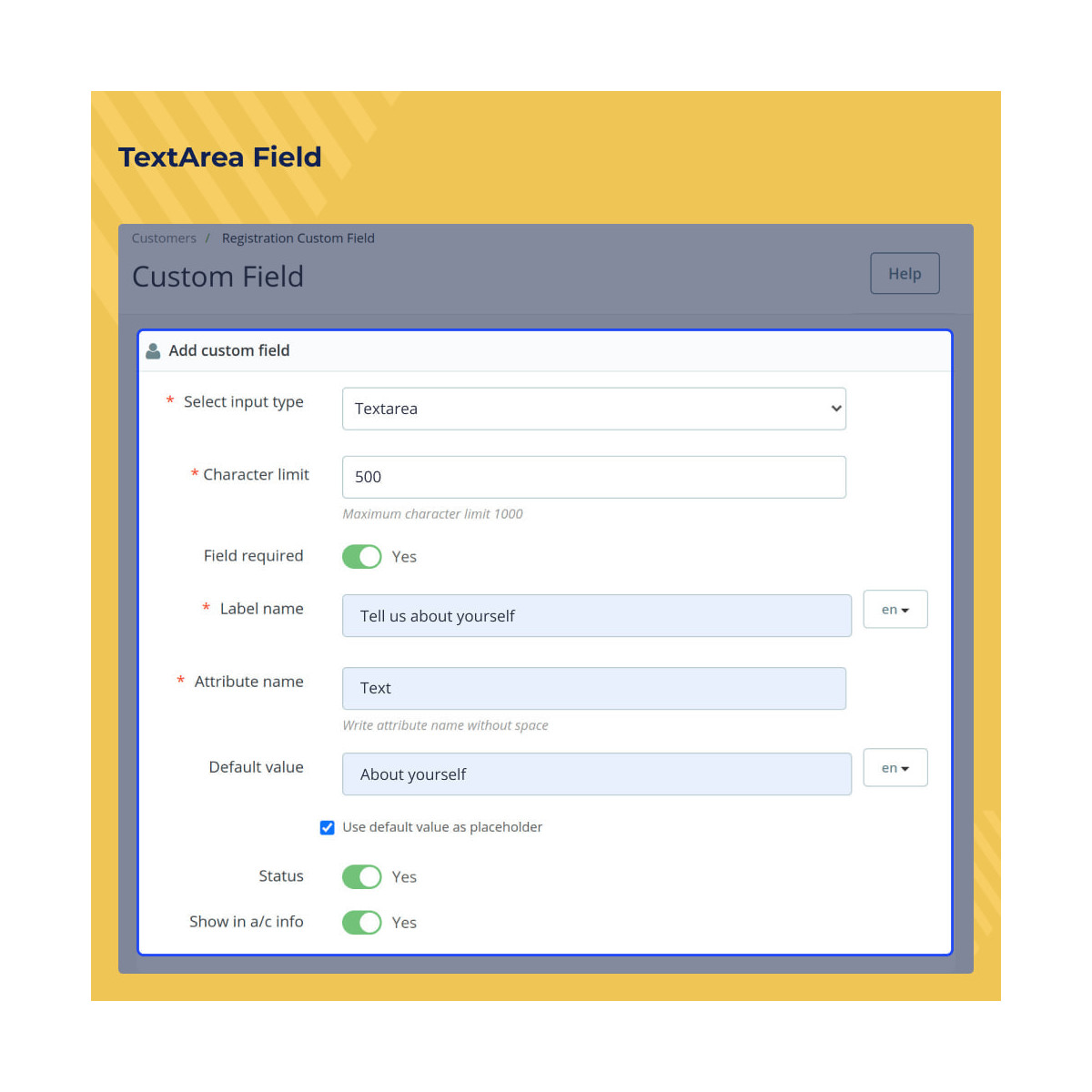Click the Help button

coord(904,273)
